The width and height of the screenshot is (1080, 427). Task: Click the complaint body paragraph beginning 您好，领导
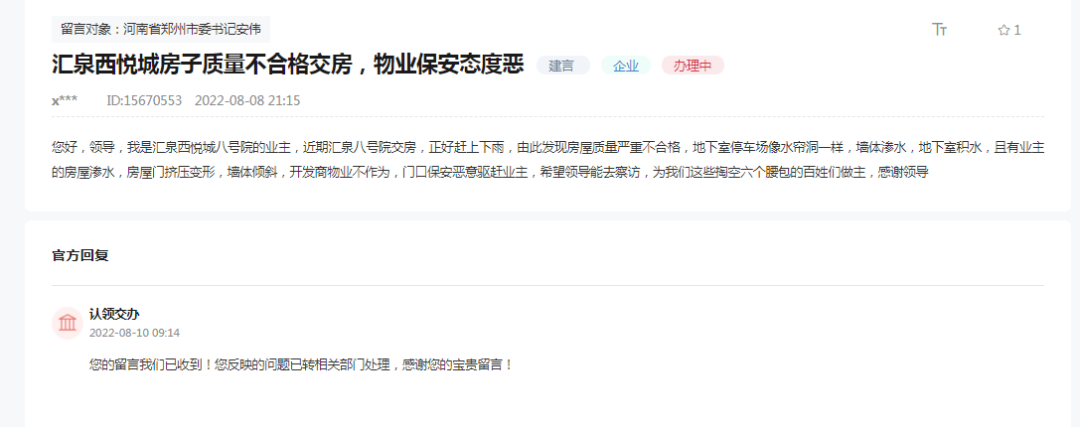click(x=548, y=159)
